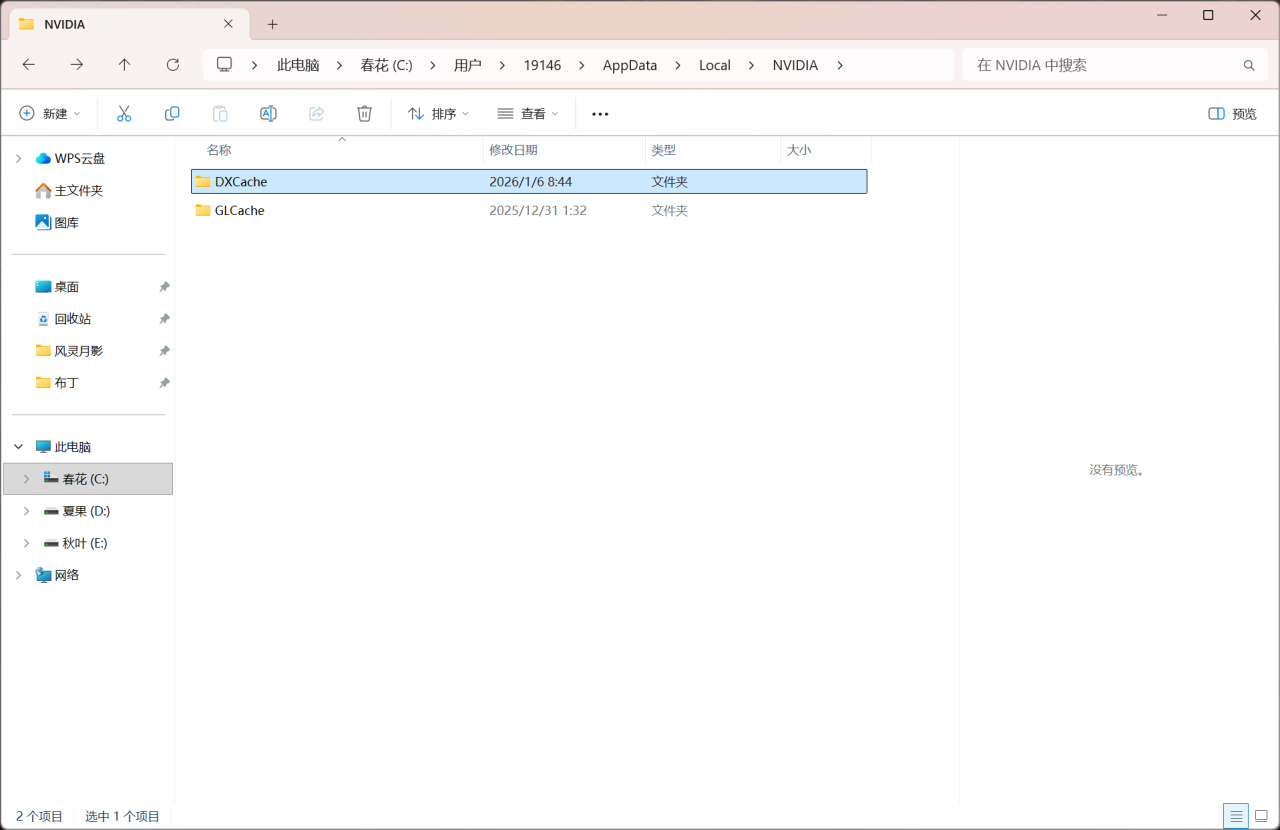Collapse the 此电脑 tree node
1280x830 pixels.
19,447
